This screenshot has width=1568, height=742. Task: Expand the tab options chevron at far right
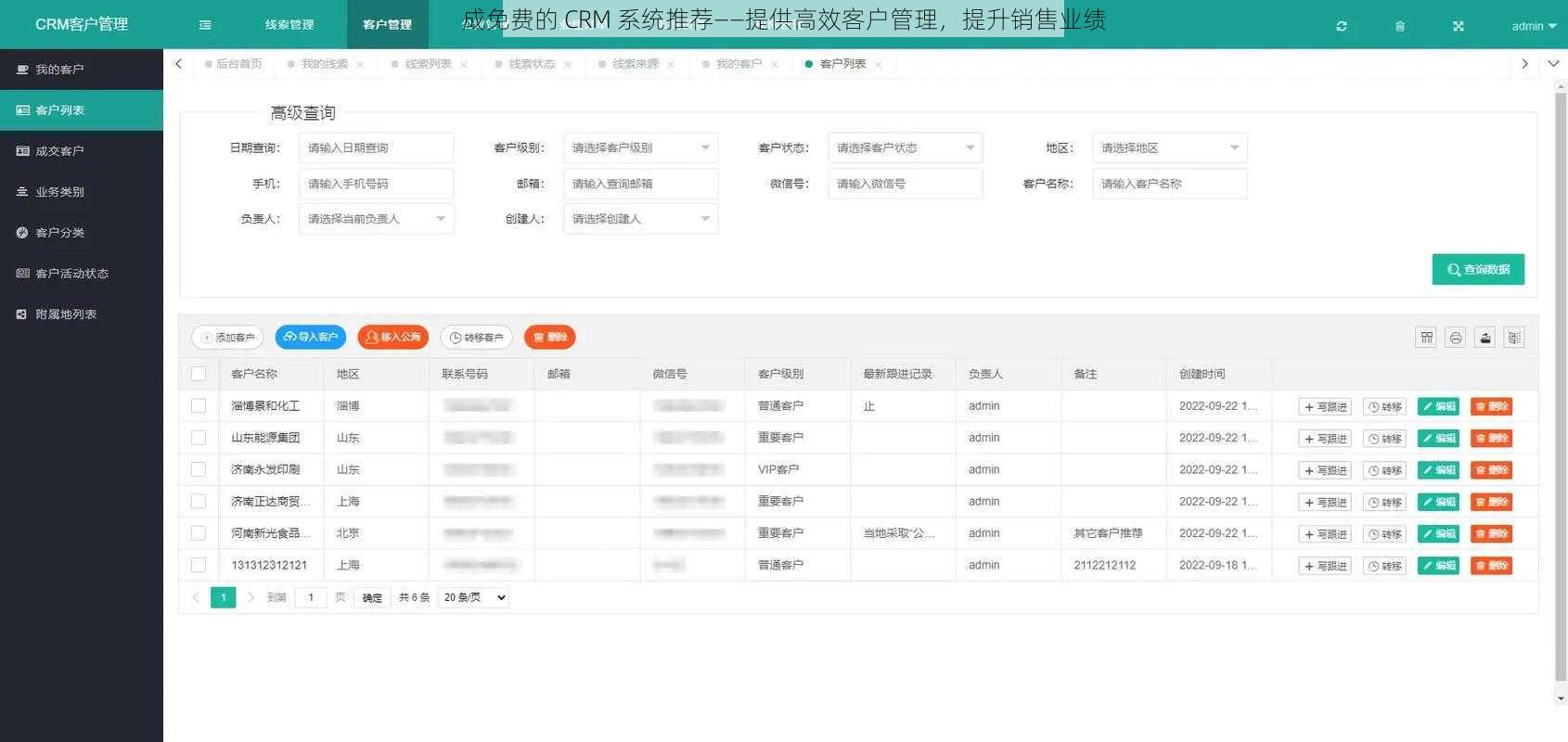[x=1553, y=64]
